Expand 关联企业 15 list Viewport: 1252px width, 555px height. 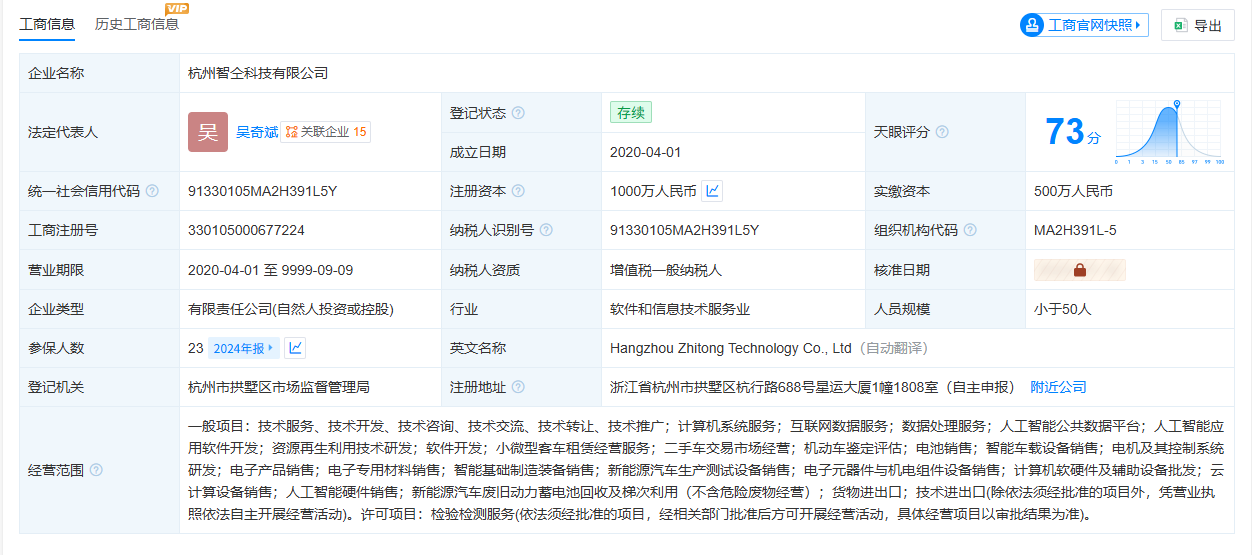click(x=326, y=132)
